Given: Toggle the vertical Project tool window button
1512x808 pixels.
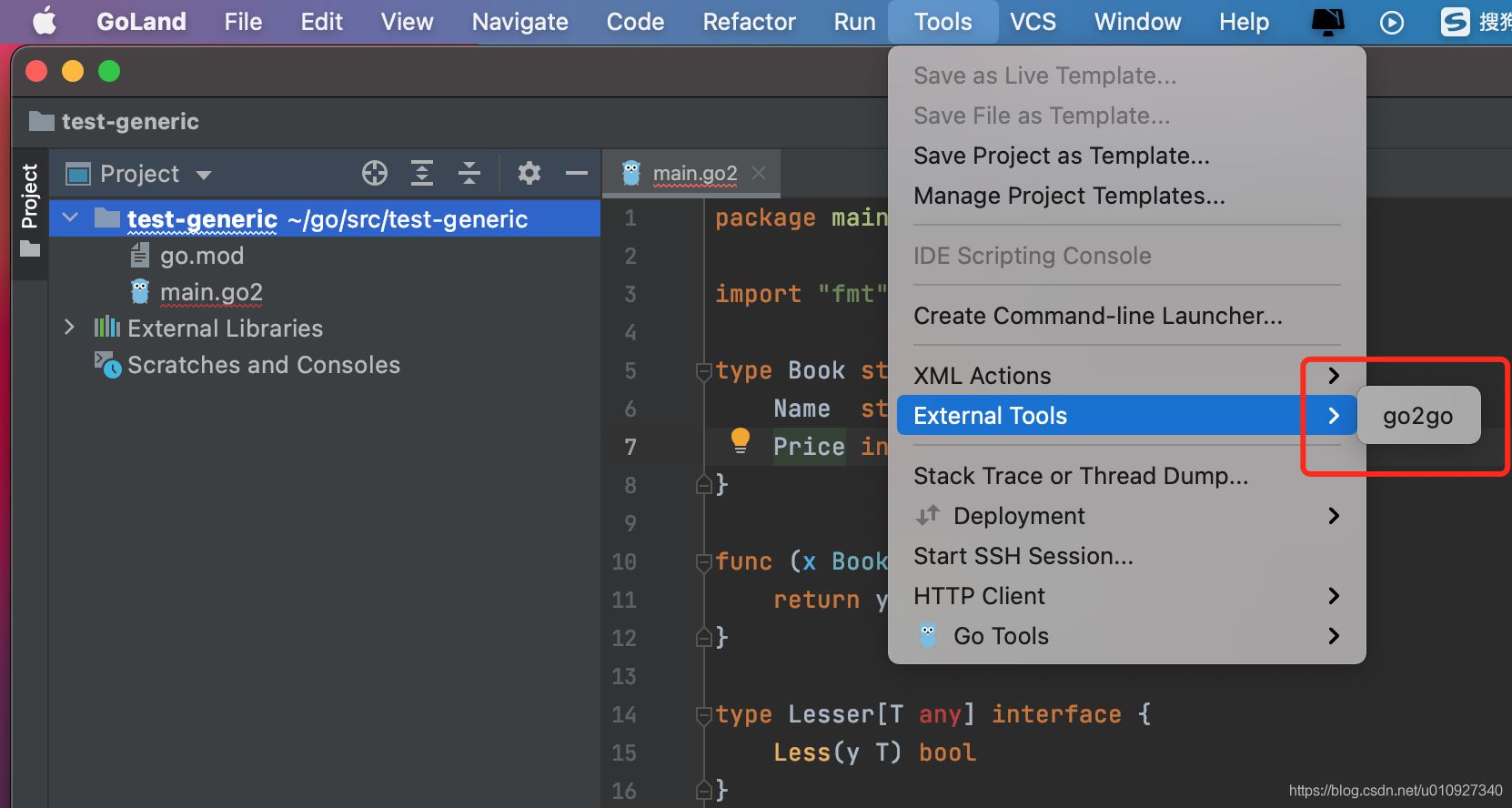Looking at the screenshot, I should click(30, 209).
